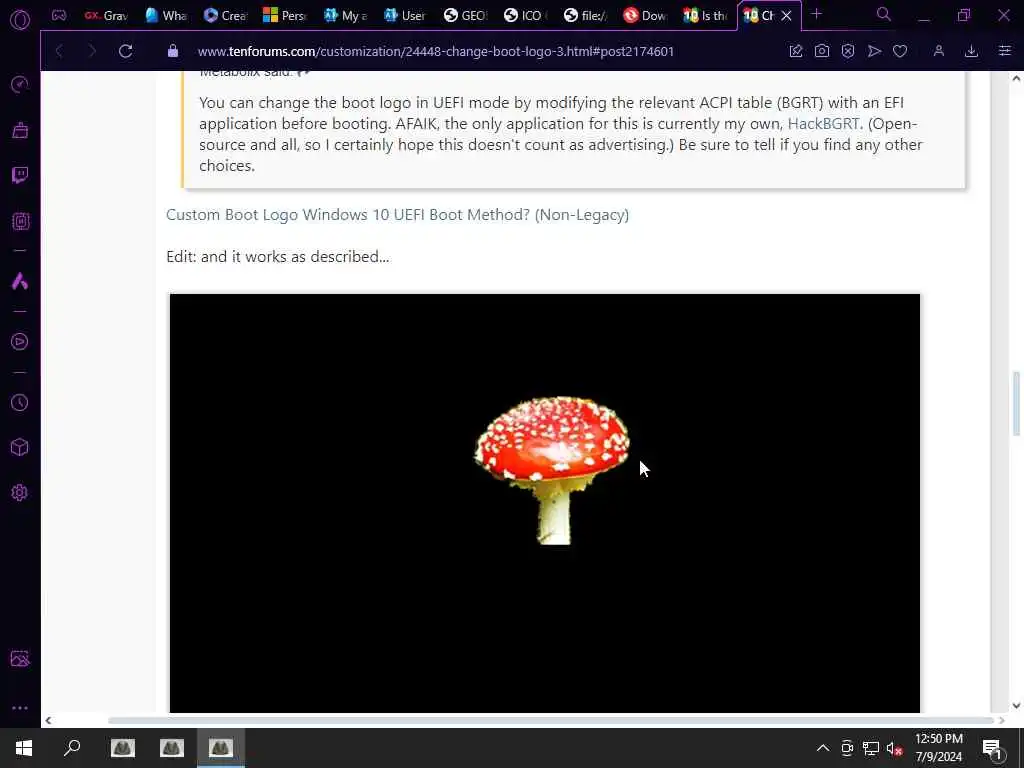Open the Windows Start menu
The height and width of the screenshot is (768, 1024).
tap(24, 748)
